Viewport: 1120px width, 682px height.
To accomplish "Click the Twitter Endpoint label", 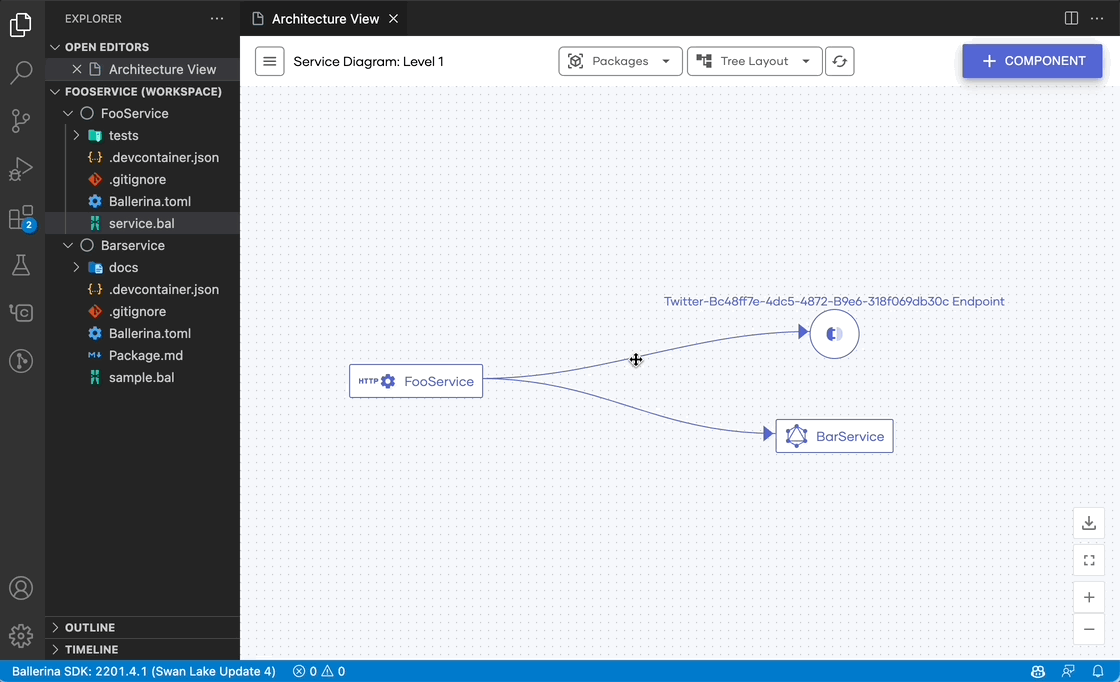I will 834,301.
